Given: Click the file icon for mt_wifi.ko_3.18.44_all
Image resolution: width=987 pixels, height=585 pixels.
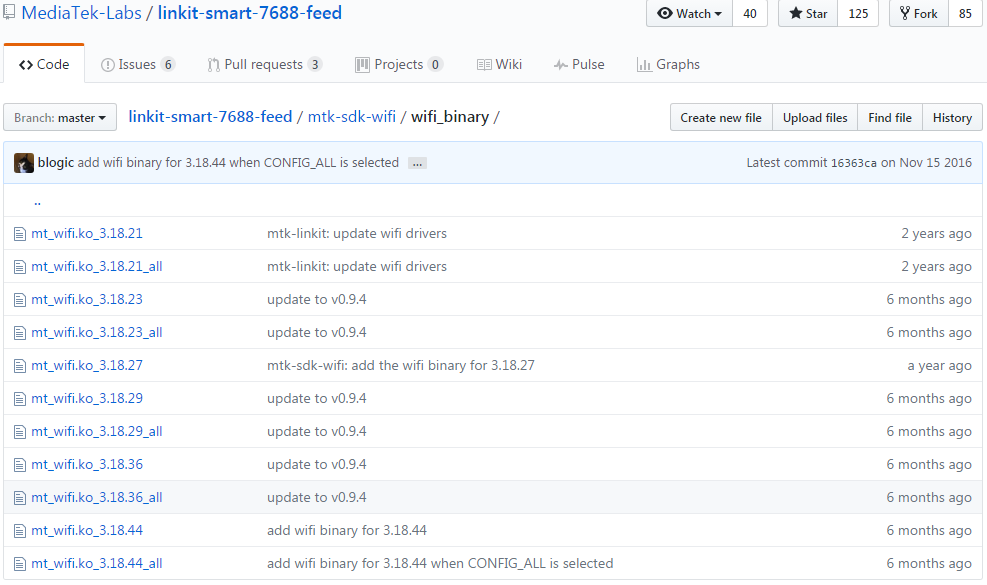Looking at the screenshot, I should coord(20,564).
